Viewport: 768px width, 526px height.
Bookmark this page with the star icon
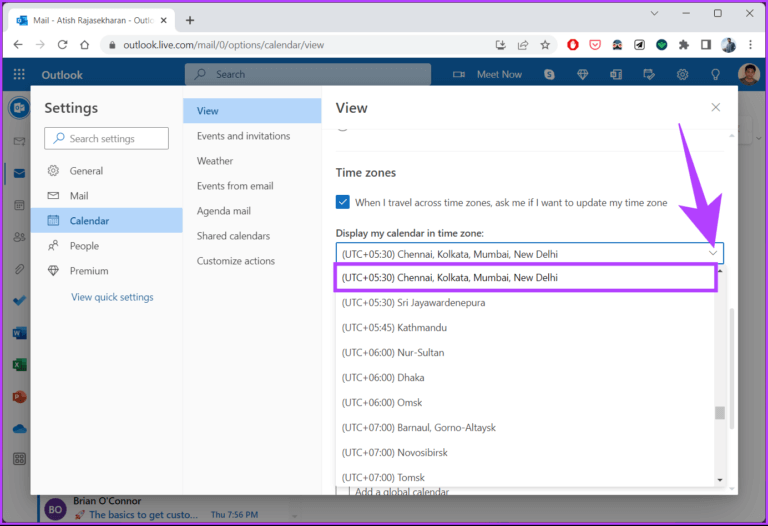[545, 45]
